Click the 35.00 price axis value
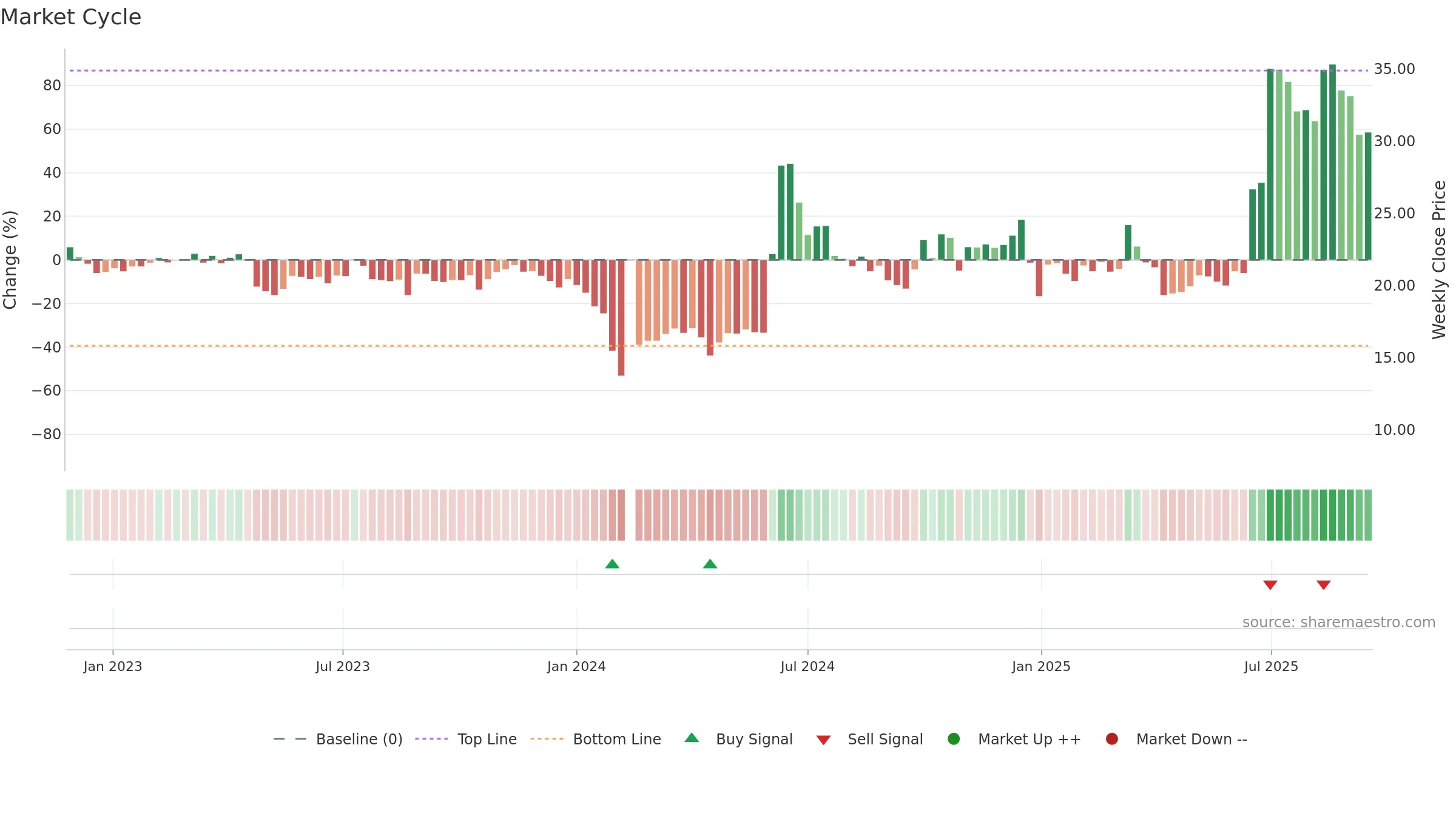1456x819 pixels. (x=1395, y=69)
